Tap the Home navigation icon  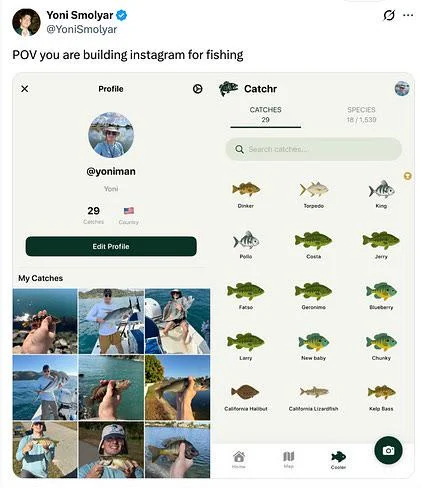239,456
